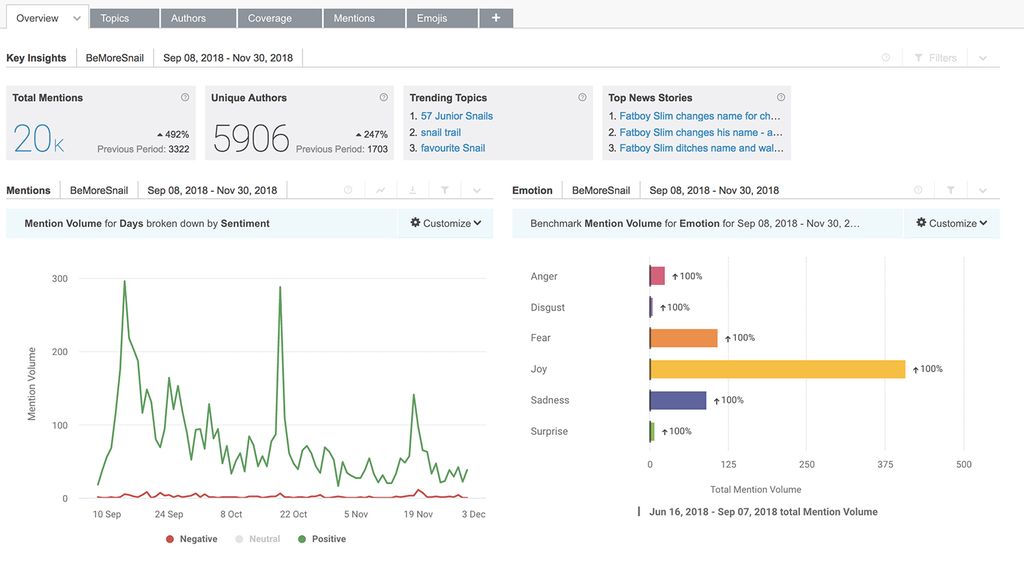Click help icon on Top News Stories card
1024x562 pixels.
781,98
